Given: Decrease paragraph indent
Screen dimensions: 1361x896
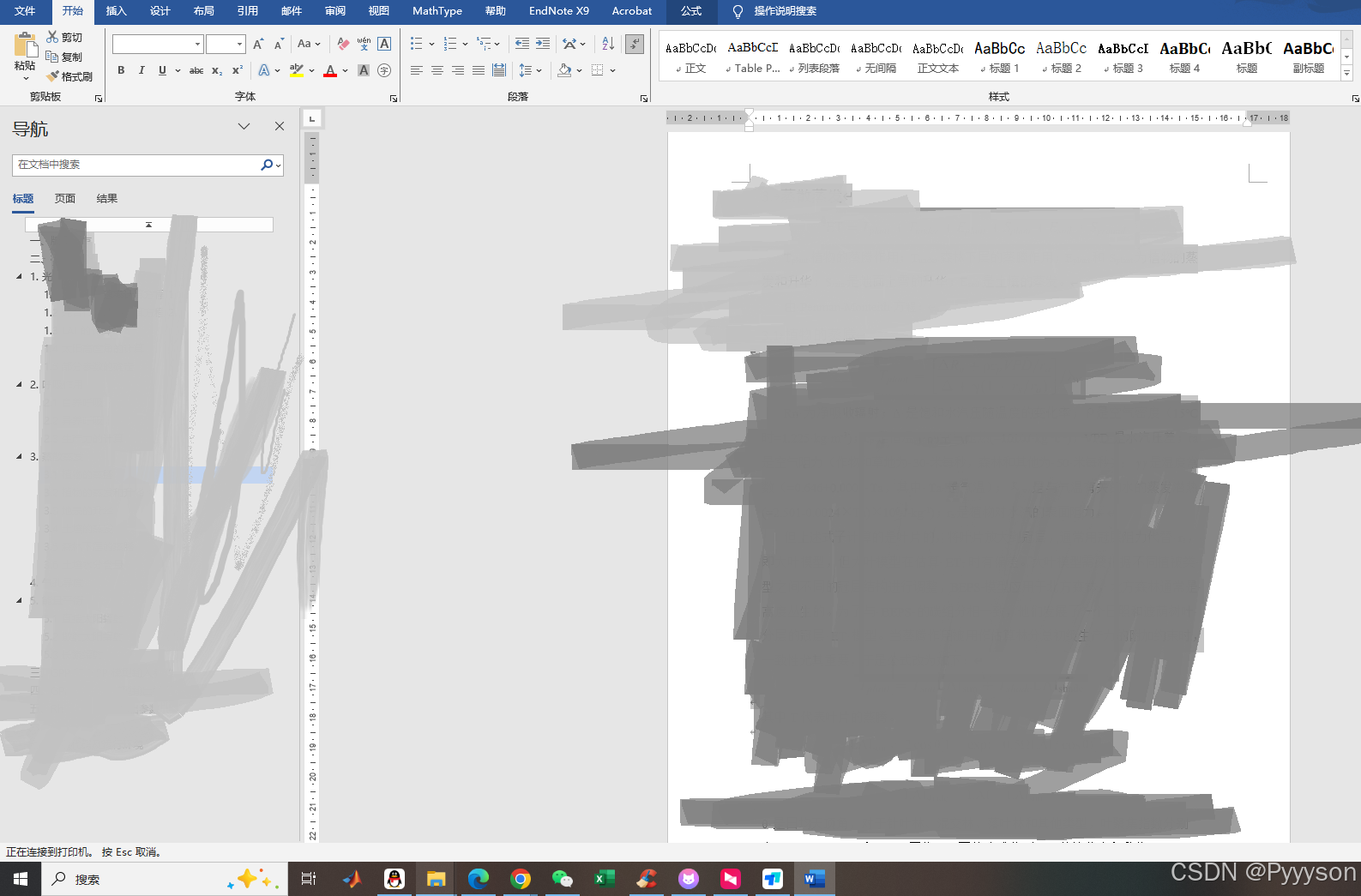Looking at the screenshot, I should click(x=521, y=44).
